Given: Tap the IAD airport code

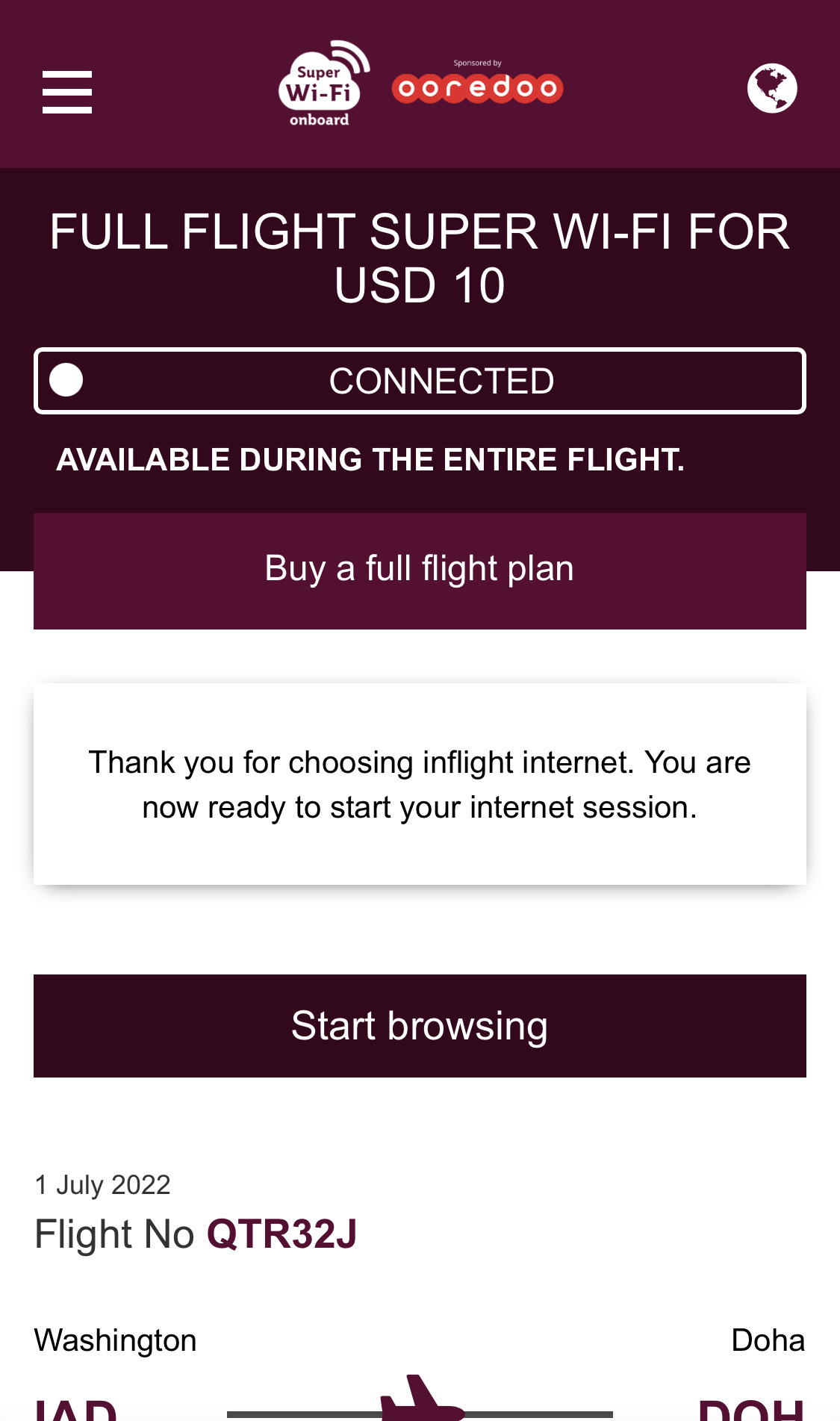Looking at the screenshot, I should click(x=76, y=1410).
